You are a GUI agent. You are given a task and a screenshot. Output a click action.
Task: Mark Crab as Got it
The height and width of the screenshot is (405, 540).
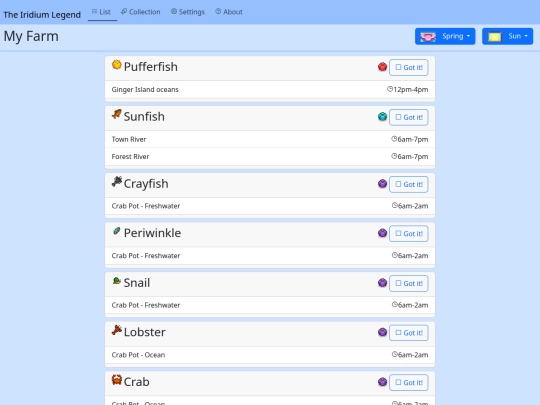tap(409, 383)
